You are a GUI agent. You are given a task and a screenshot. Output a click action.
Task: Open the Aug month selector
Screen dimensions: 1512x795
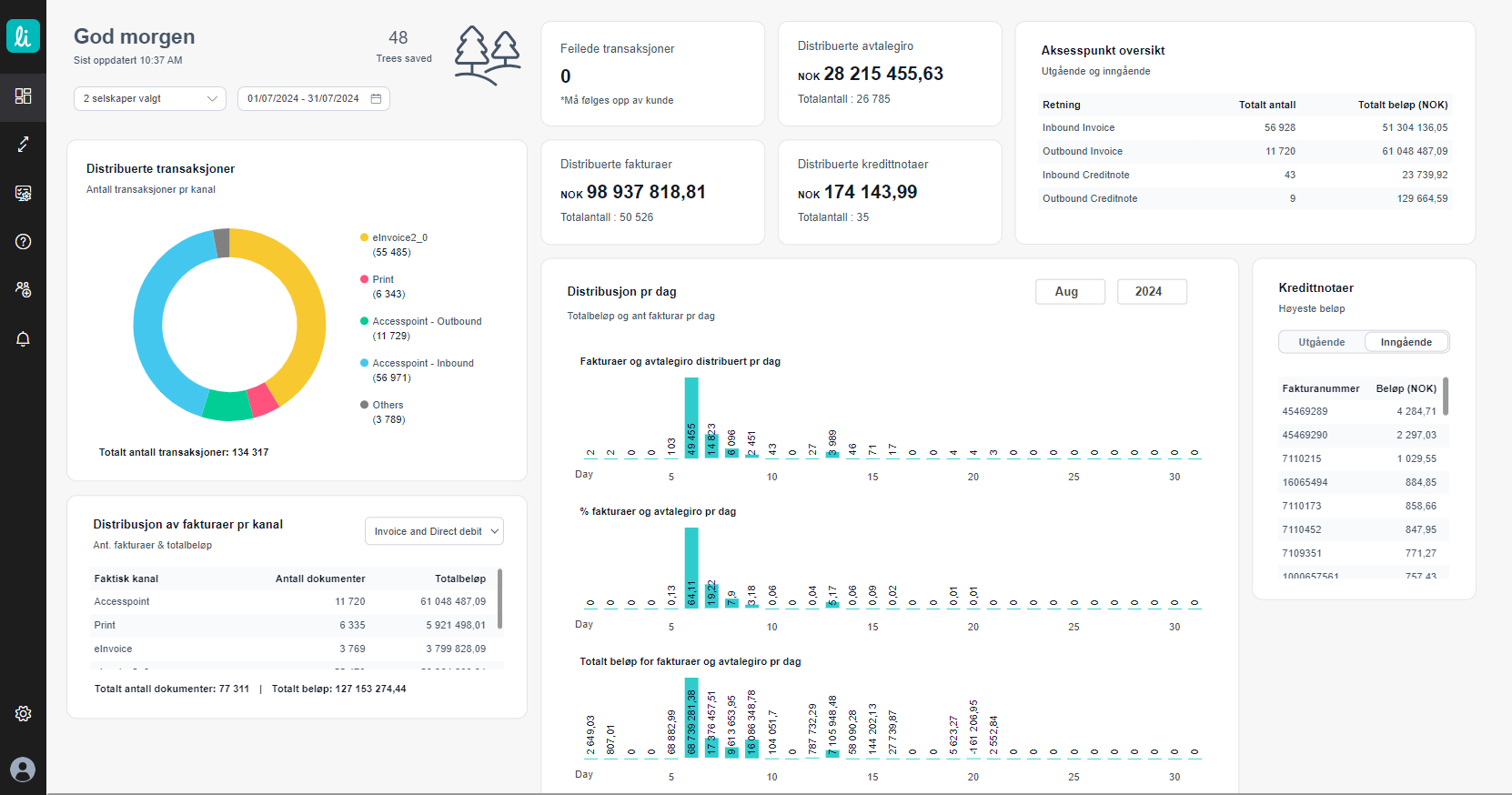(1070, 291)
